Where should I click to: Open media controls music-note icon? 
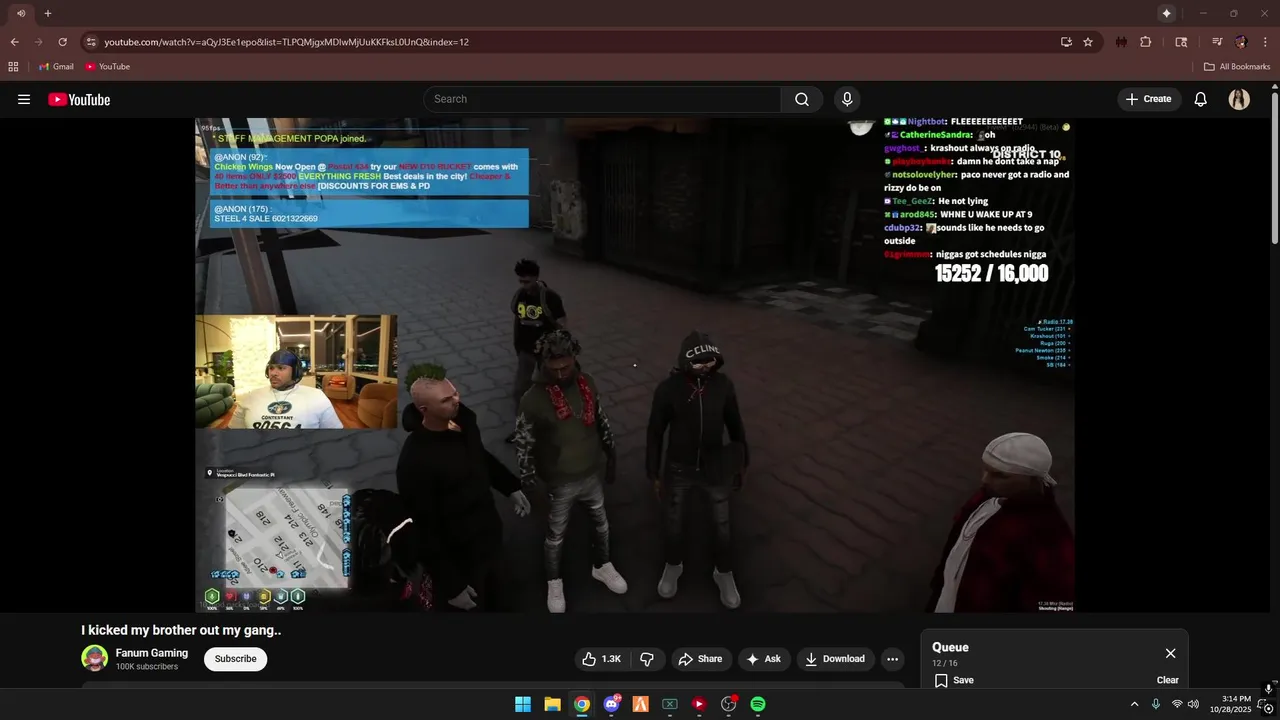(1217, 42)
